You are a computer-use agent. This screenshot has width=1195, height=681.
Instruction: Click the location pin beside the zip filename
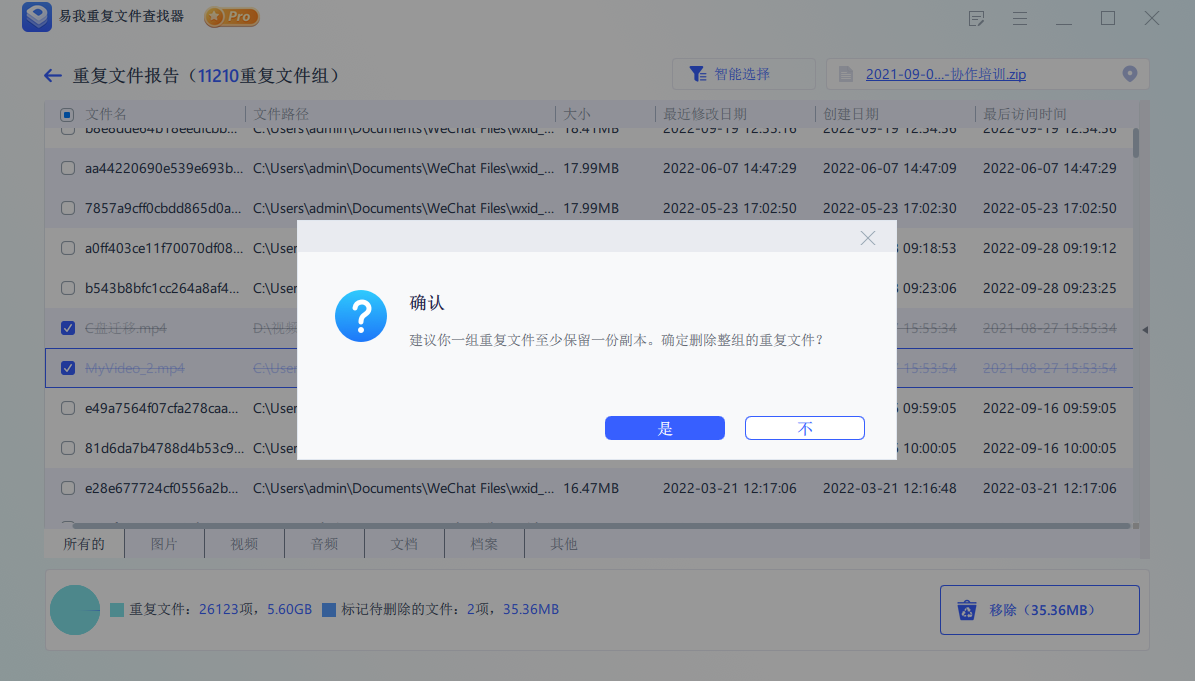click(x=1130, y=73)
